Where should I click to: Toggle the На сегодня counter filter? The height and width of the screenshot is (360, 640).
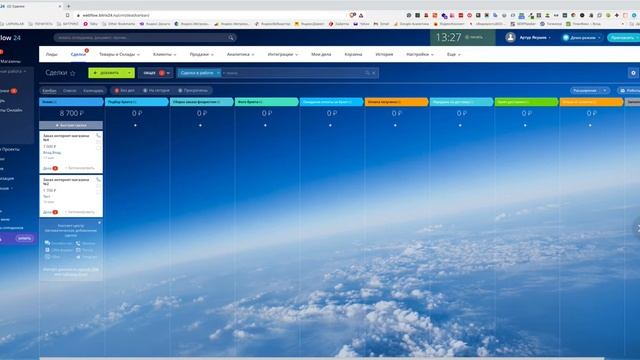156,91
